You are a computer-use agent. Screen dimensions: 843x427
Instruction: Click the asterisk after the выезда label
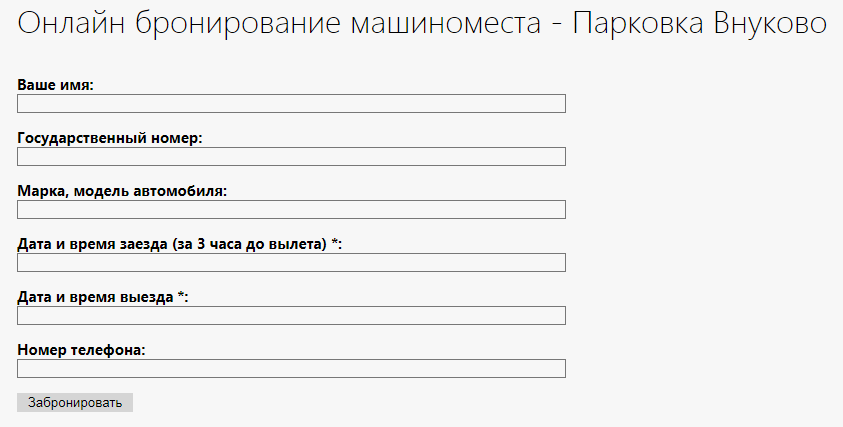[181, 296]
